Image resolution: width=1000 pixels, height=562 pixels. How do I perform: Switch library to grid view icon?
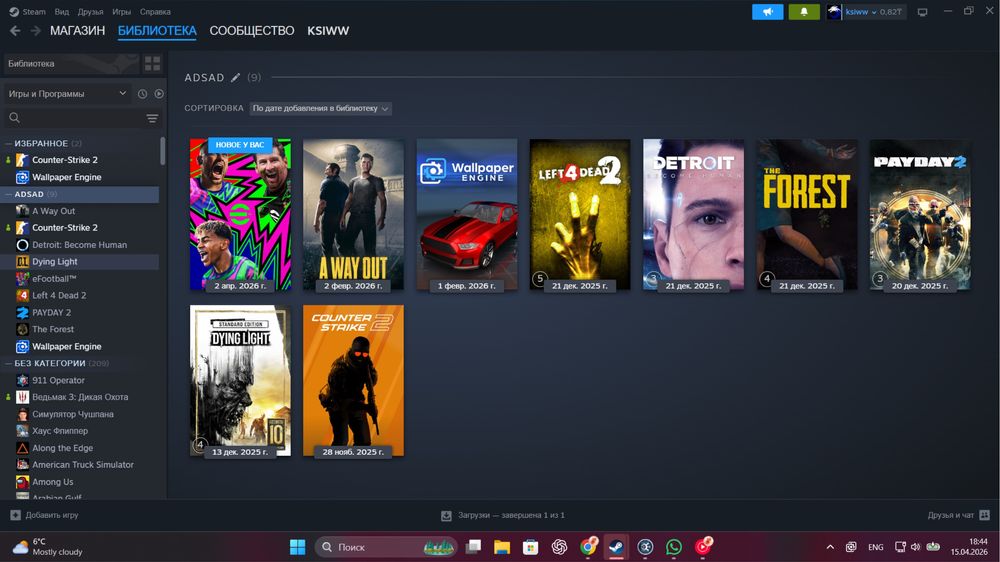click(152, 63)
